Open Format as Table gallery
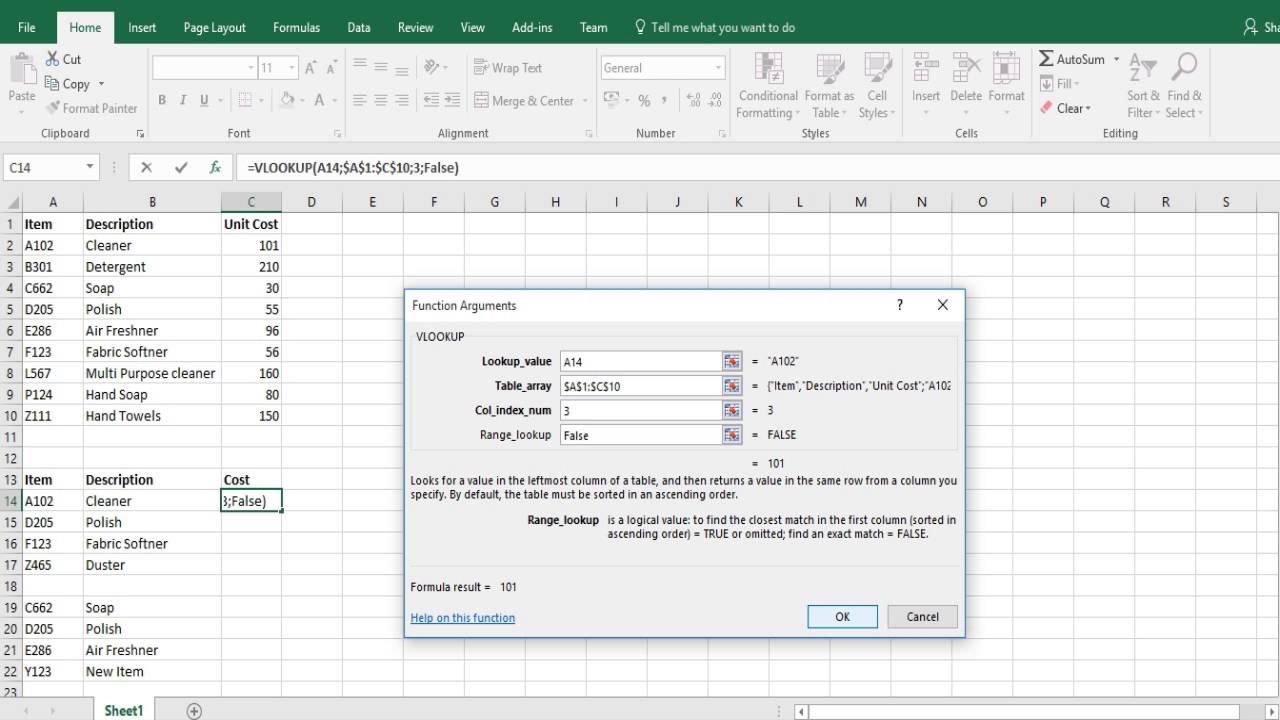This screenshot has height=720, width=1280. pyautogui.click(x=829, y=69)
